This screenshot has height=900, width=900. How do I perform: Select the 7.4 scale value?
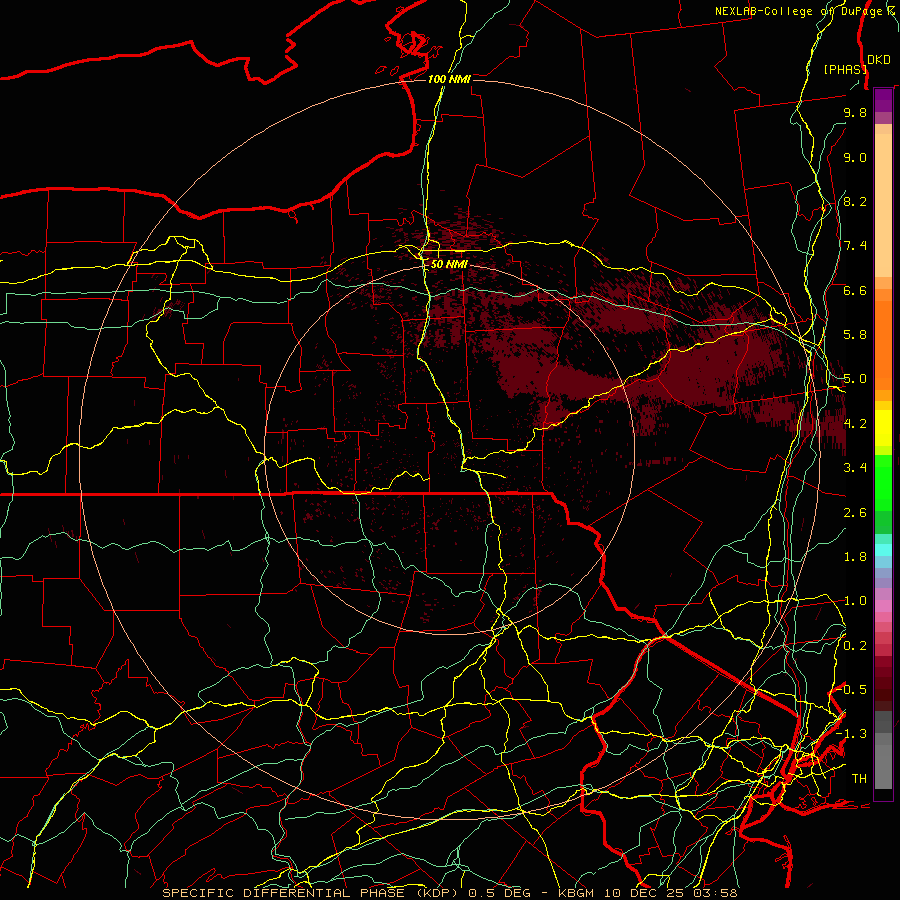pyautogui.click(x=855, y=246)
